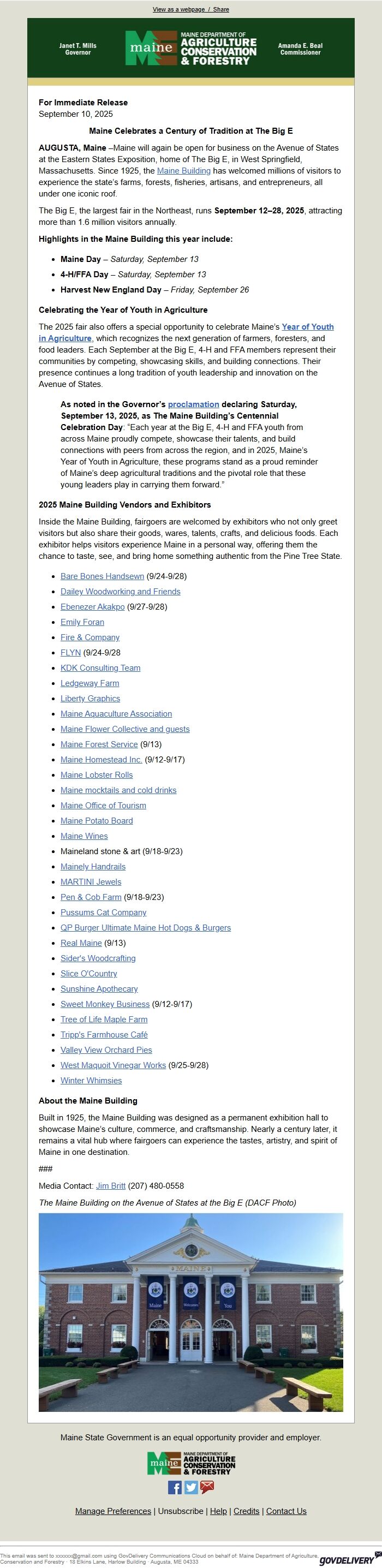
Task: Open 'View as a webpage' link
Action: pos(179,10)
